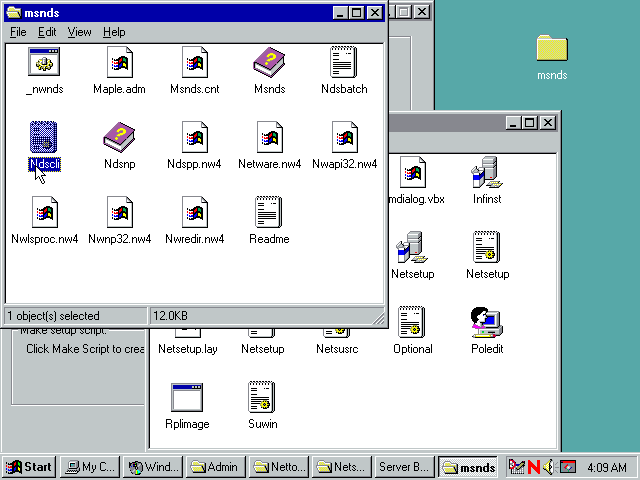The height and width of the screenshot is (480, 640).
Task: Click the msnds window resize grip
Action: pos(378,318)
